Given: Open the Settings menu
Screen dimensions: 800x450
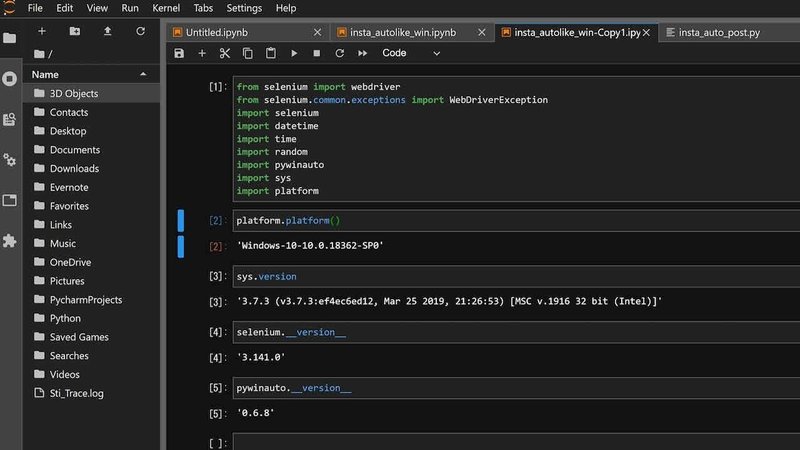Looking at the screenshot, I should tap(244, 8).
